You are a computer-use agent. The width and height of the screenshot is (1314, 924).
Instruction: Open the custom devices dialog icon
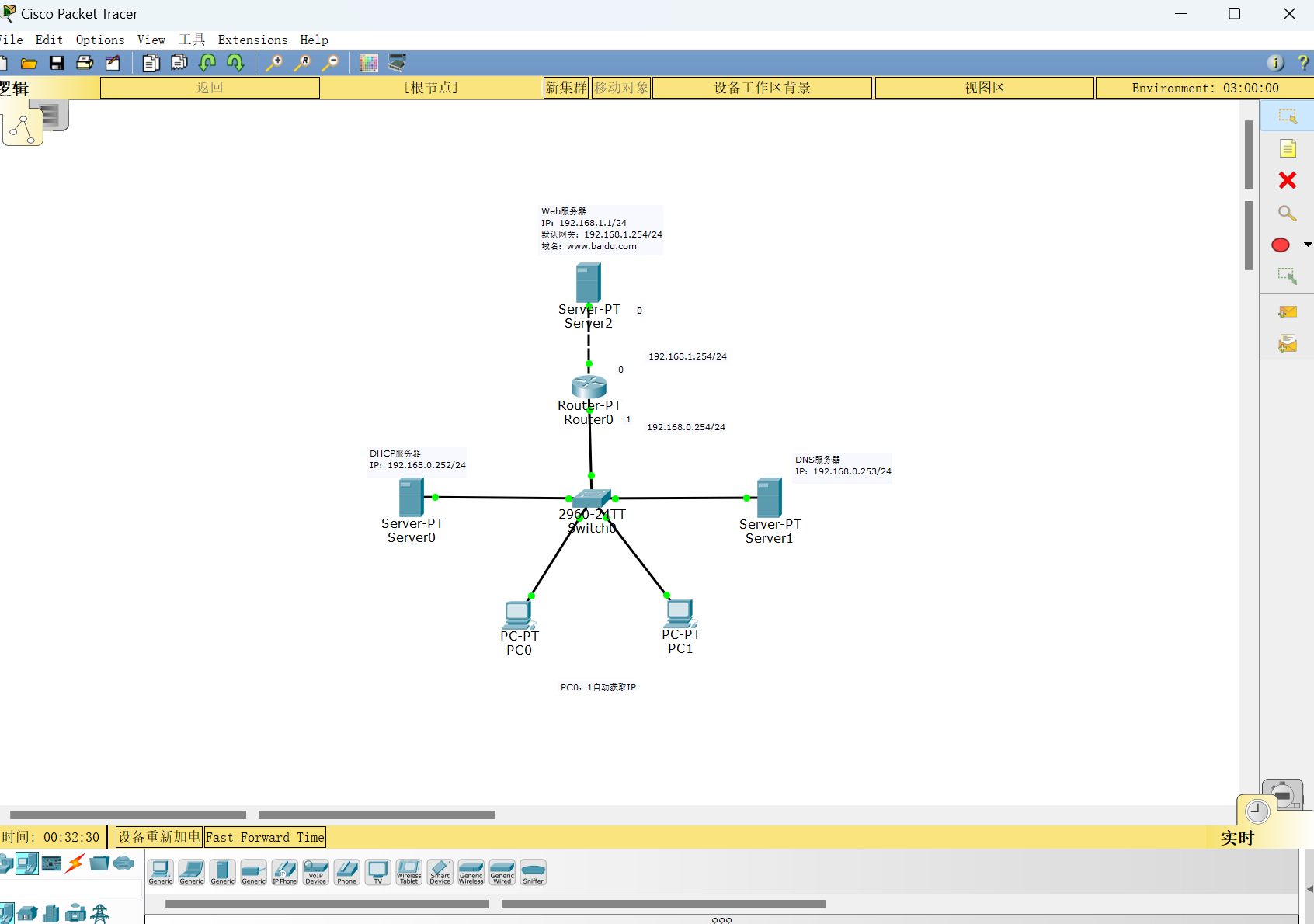397,63
